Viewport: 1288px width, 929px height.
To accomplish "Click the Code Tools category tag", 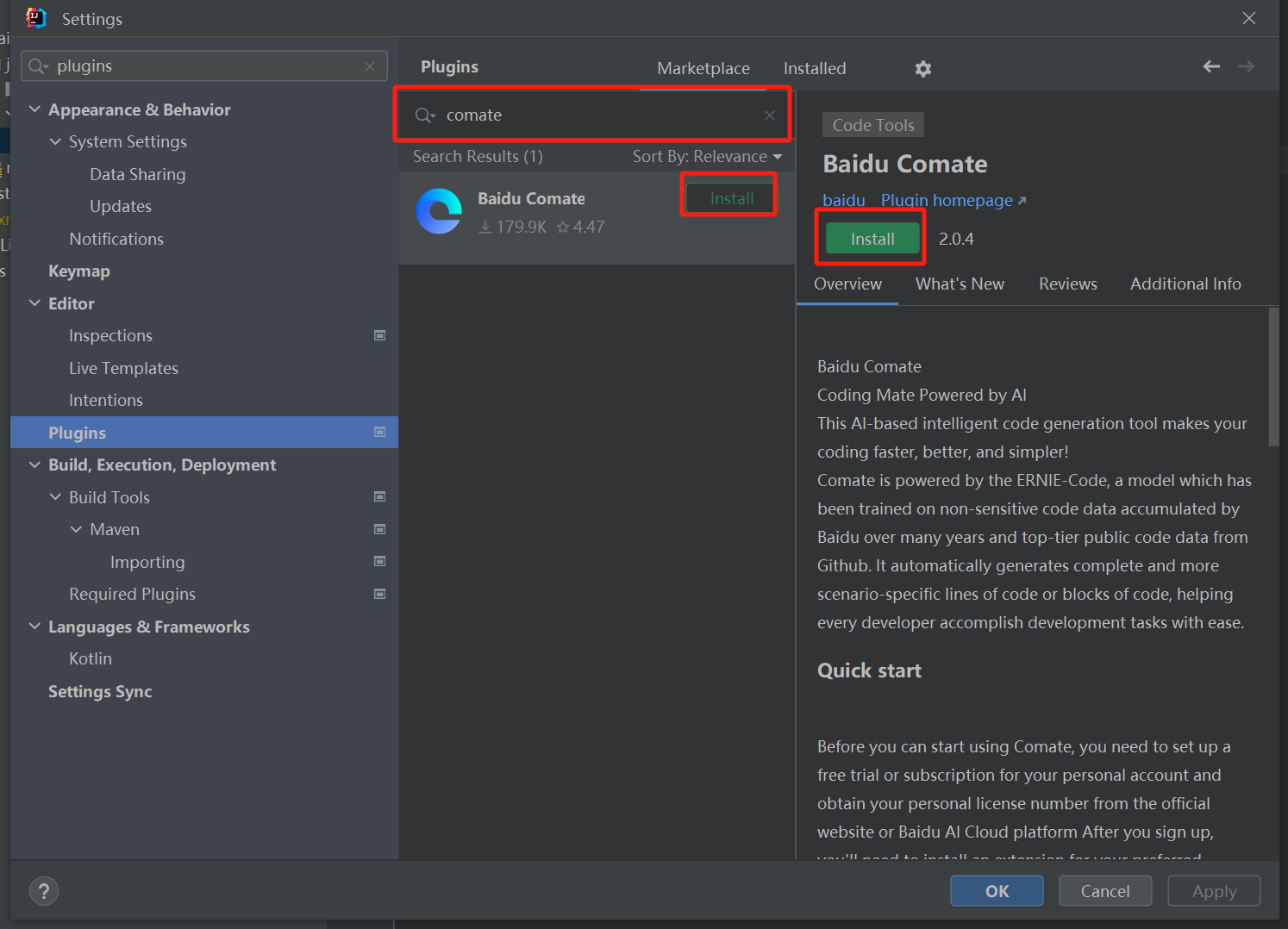I will (x=873, y=125).
